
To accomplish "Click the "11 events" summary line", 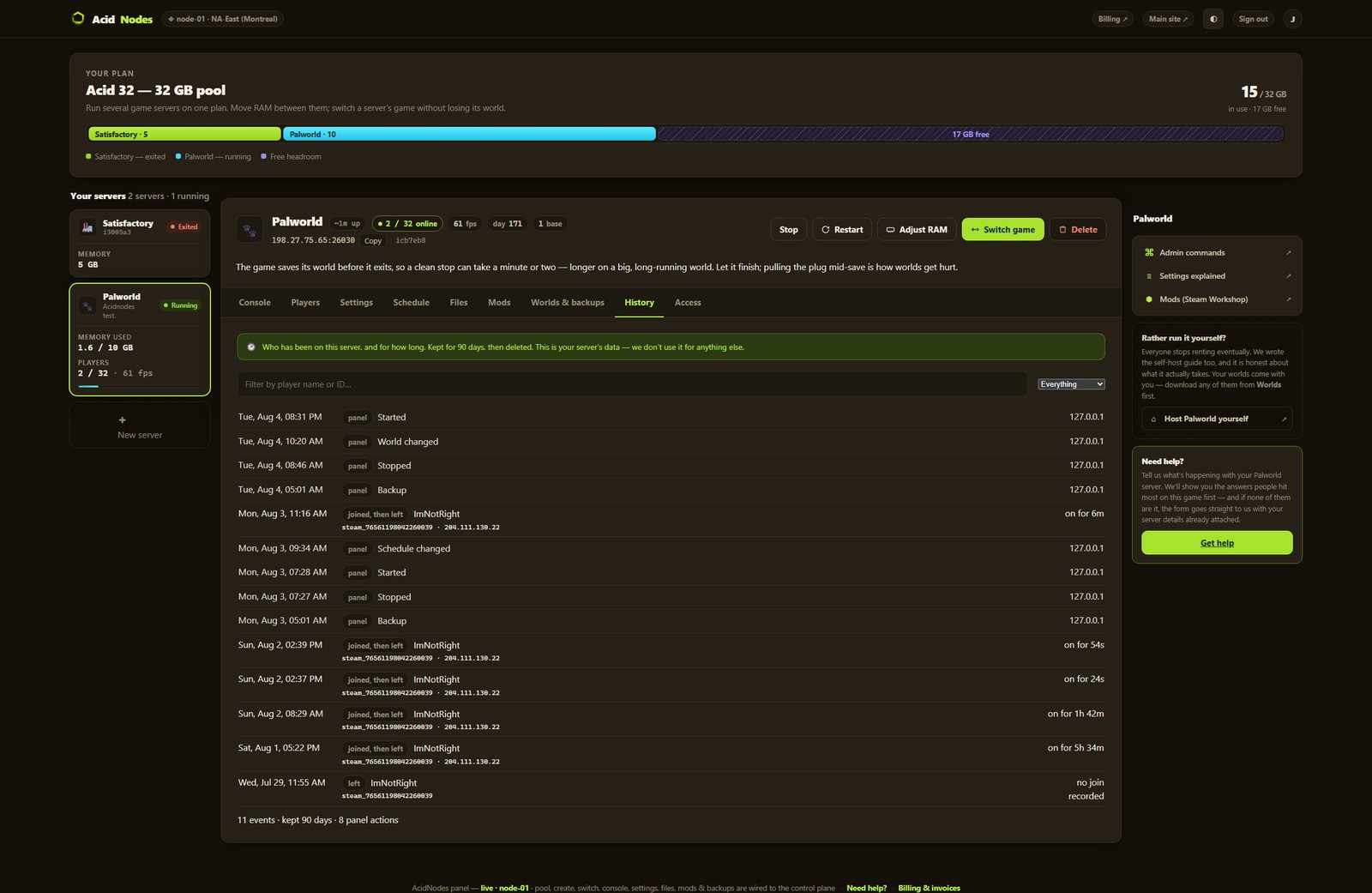I will (318, 820).
